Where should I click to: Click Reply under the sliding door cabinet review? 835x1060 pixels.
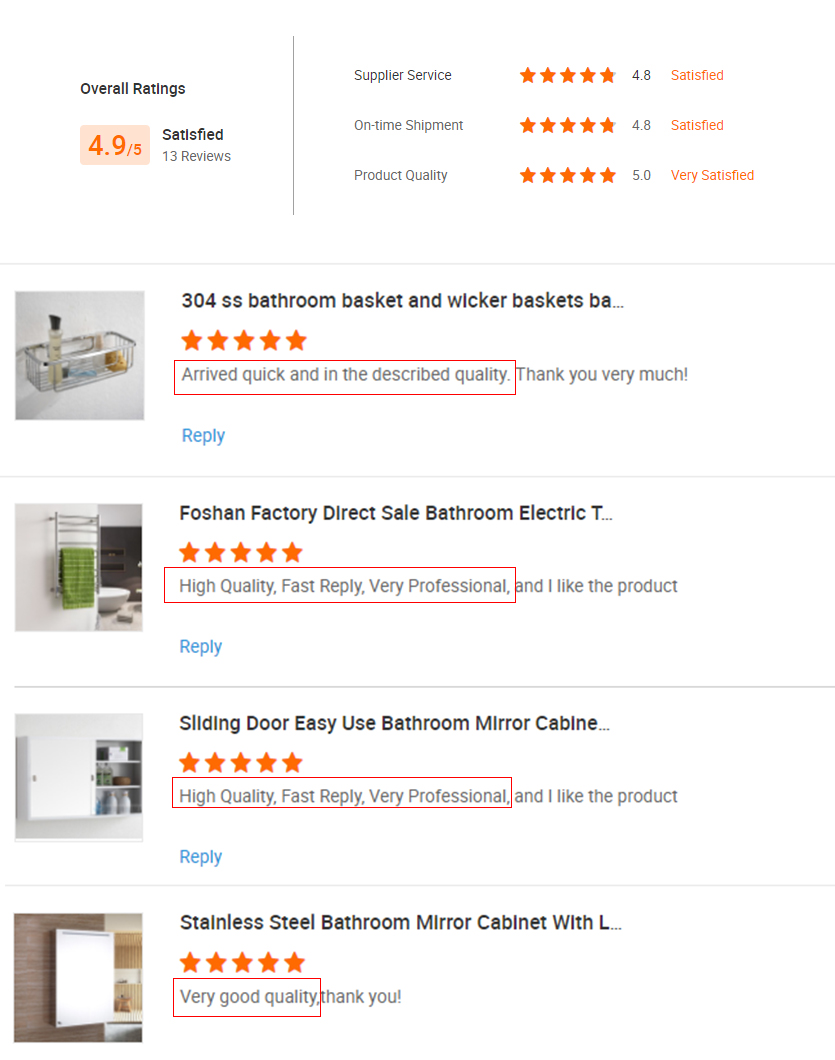point(200,857)
